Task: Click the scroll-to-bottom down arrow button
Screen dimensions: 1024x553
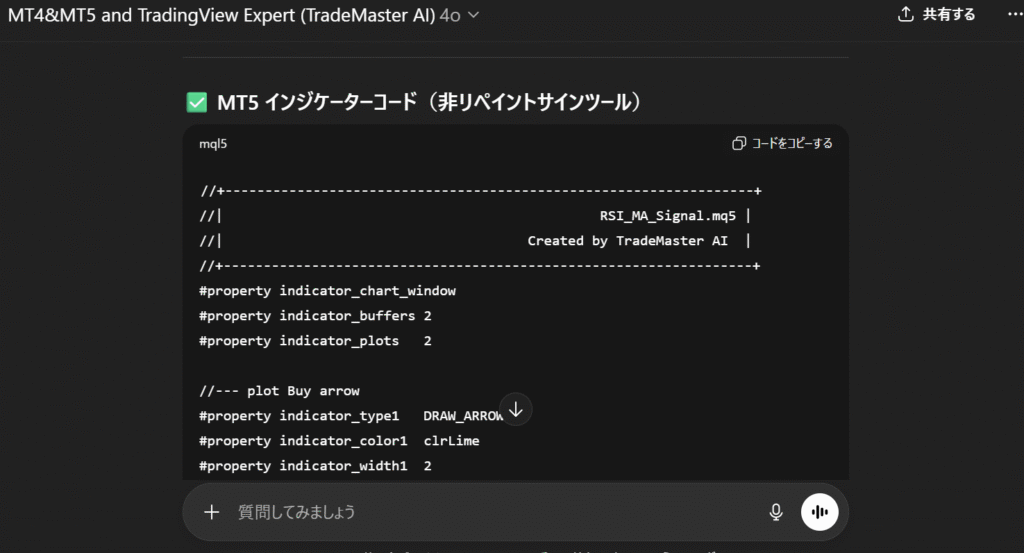Action: click(x=516, y=409)
